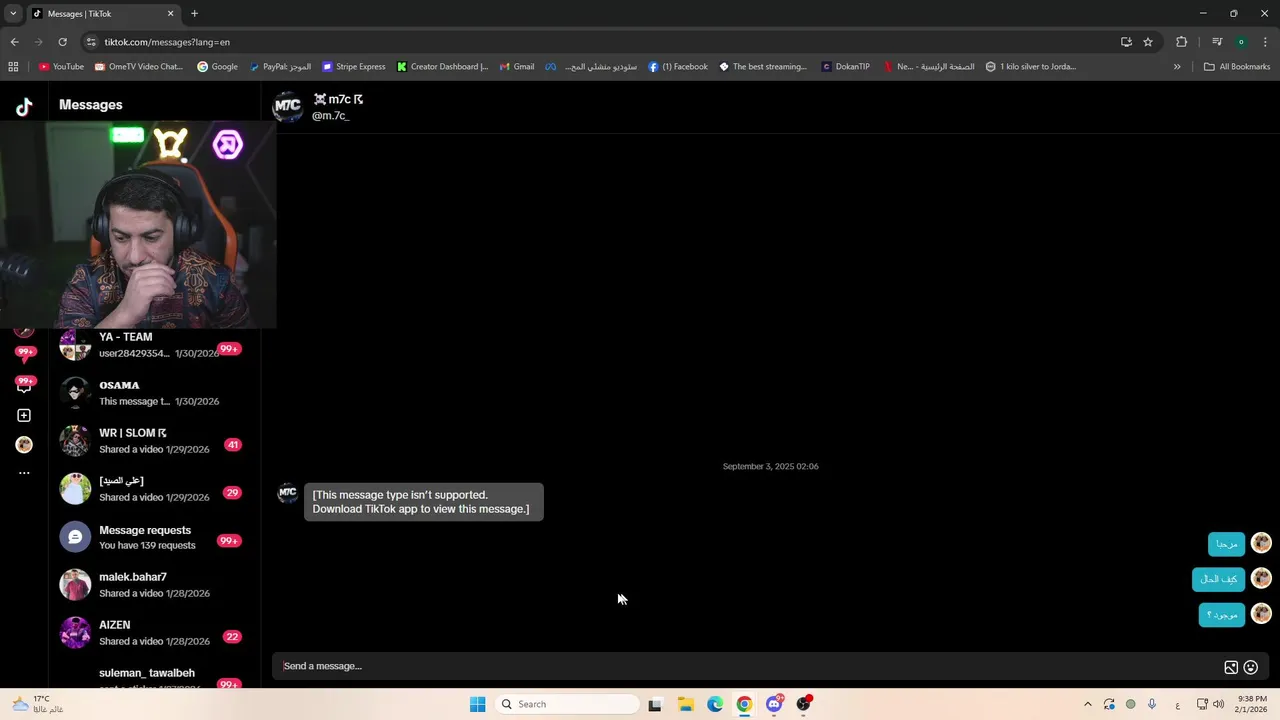Open the DokanTIP bookmark
This screenshot has width=1280, height=720.
846,67
